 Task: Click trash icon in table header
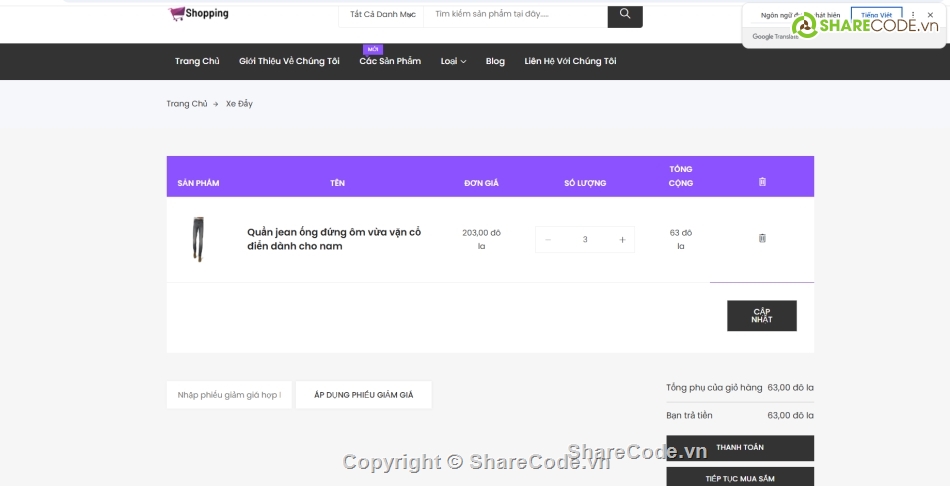tap(762, 181)
